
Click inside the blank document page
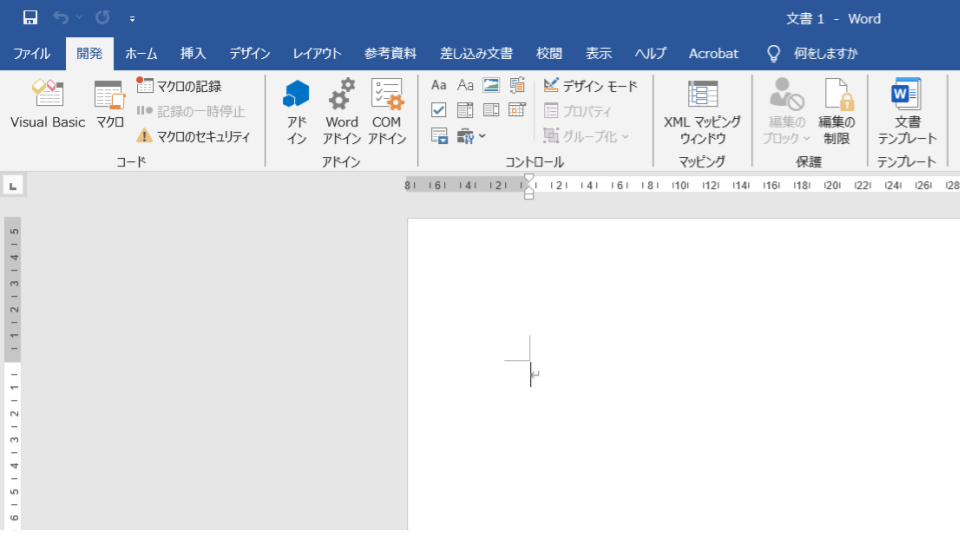(x=684, y=374)
